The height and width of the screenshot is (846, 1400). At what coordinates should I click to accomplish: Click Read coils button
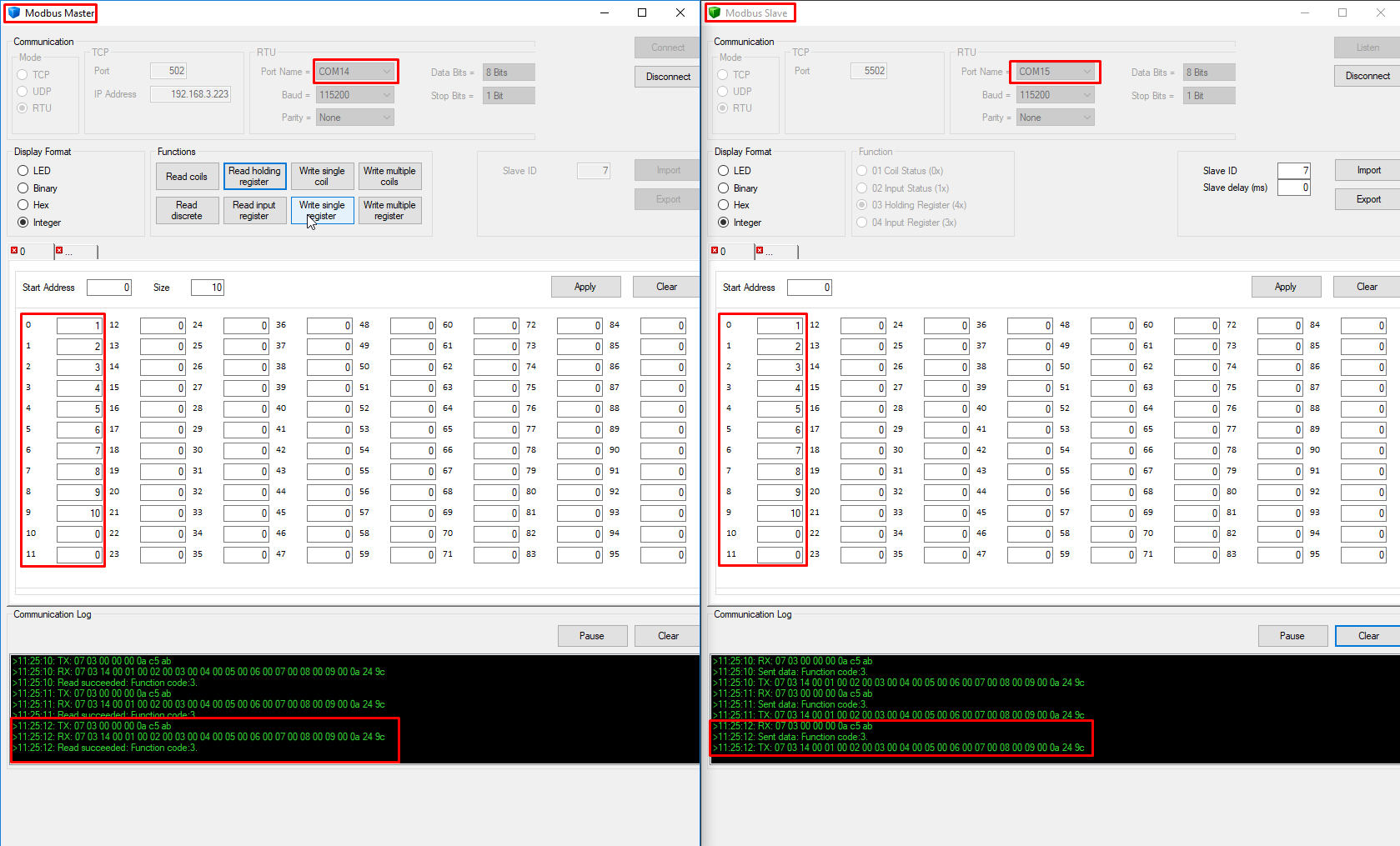click(x=187, y=177)
